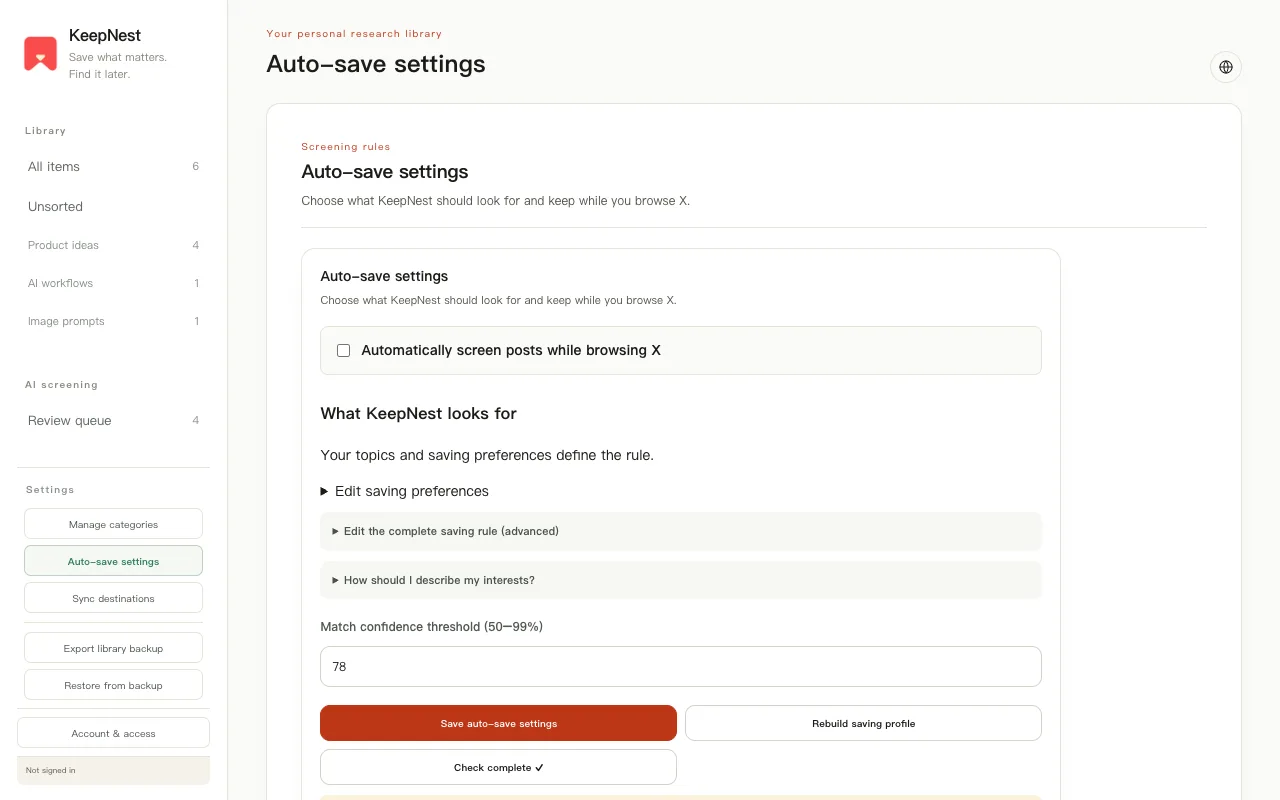Click the Check complete button
Image resolution: width=1280 pixels, height=800 pixels.
498,767
